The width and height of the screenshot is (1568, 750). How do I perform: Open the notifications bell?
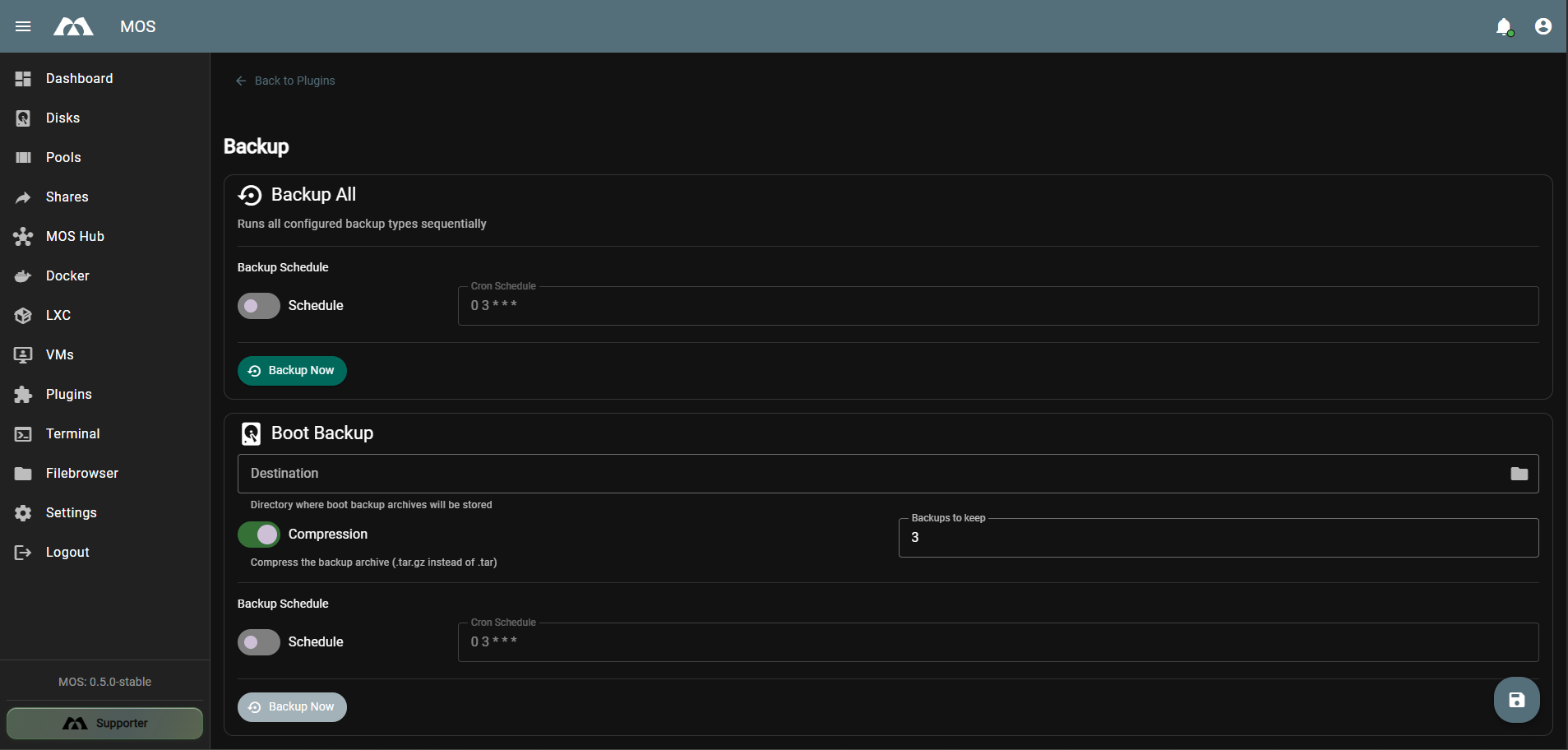tap(1504, 27)
